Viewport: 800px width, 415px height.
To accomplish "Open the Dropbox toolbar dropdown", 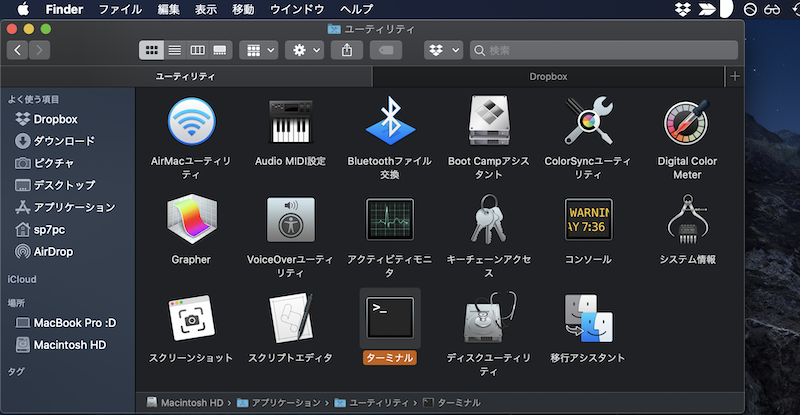I will click(x=443, y=49).
